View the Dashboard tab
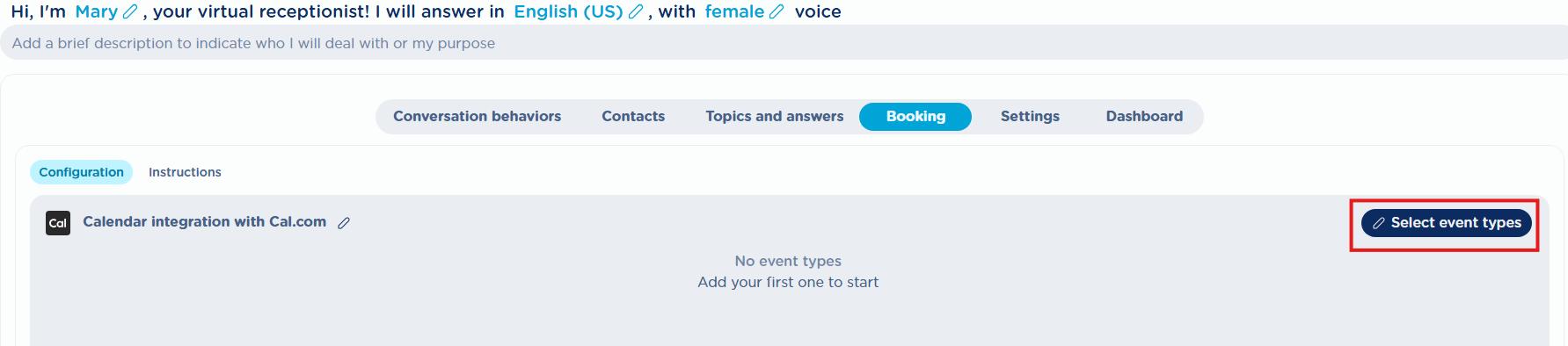 [x=1144, y=116]
